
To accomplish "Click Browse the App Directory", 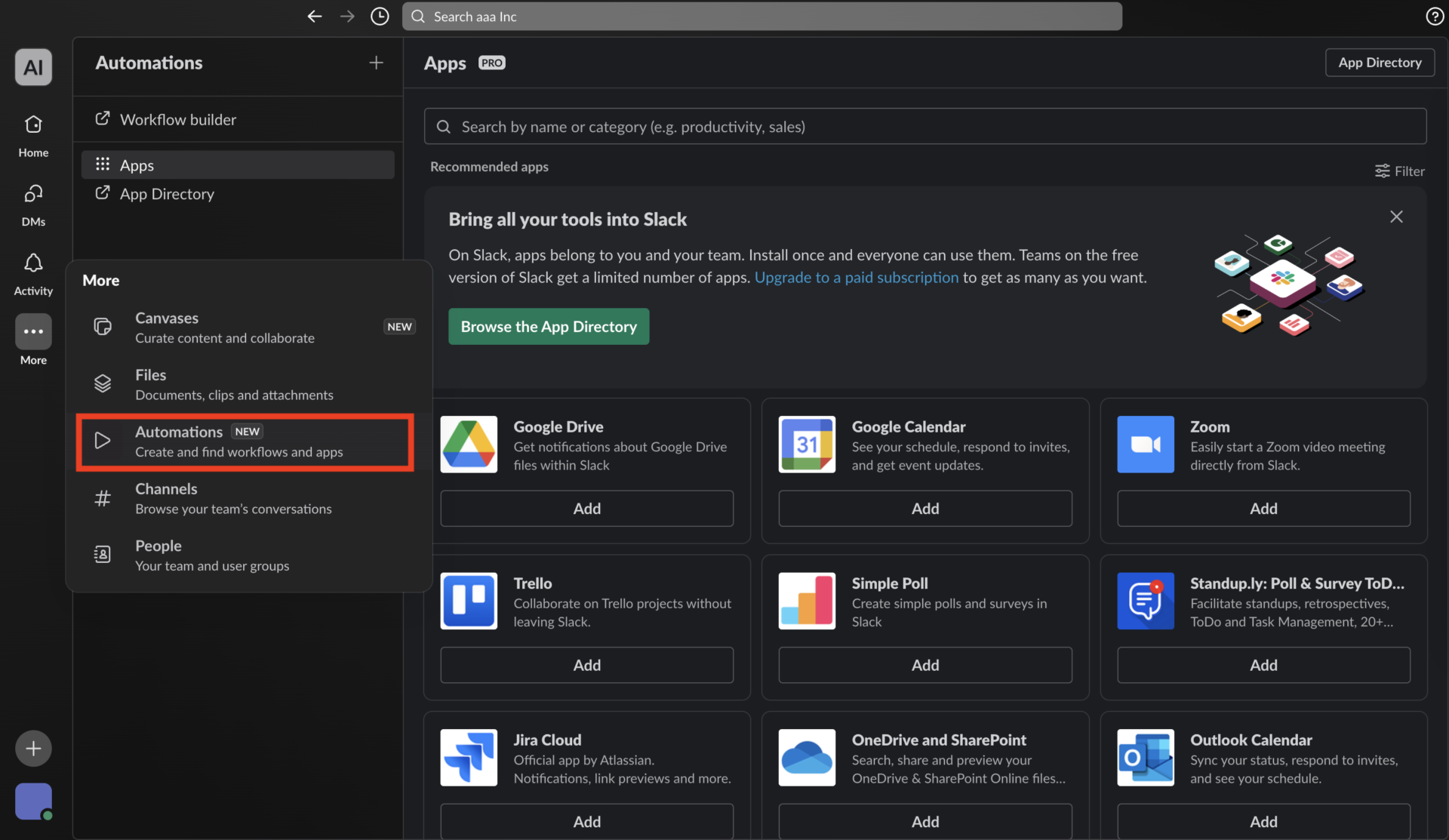I will [x=549, y=326].
